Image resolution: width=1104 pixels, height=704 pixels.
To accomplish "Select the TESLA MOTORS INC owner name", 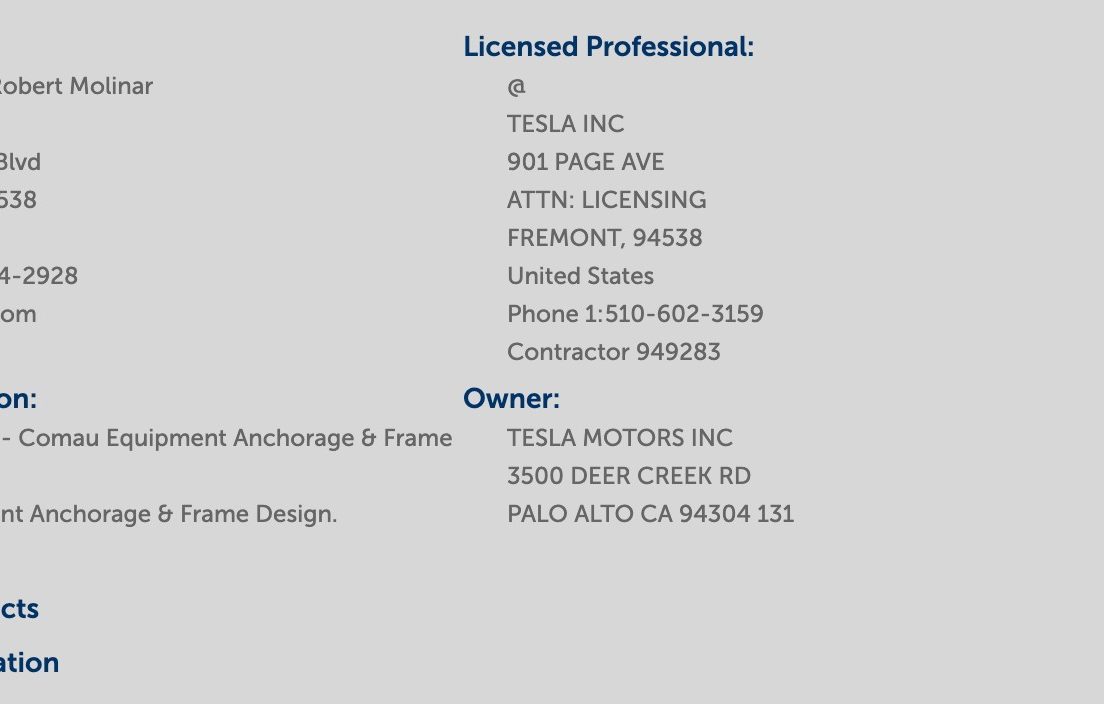I will pos(620,438).
